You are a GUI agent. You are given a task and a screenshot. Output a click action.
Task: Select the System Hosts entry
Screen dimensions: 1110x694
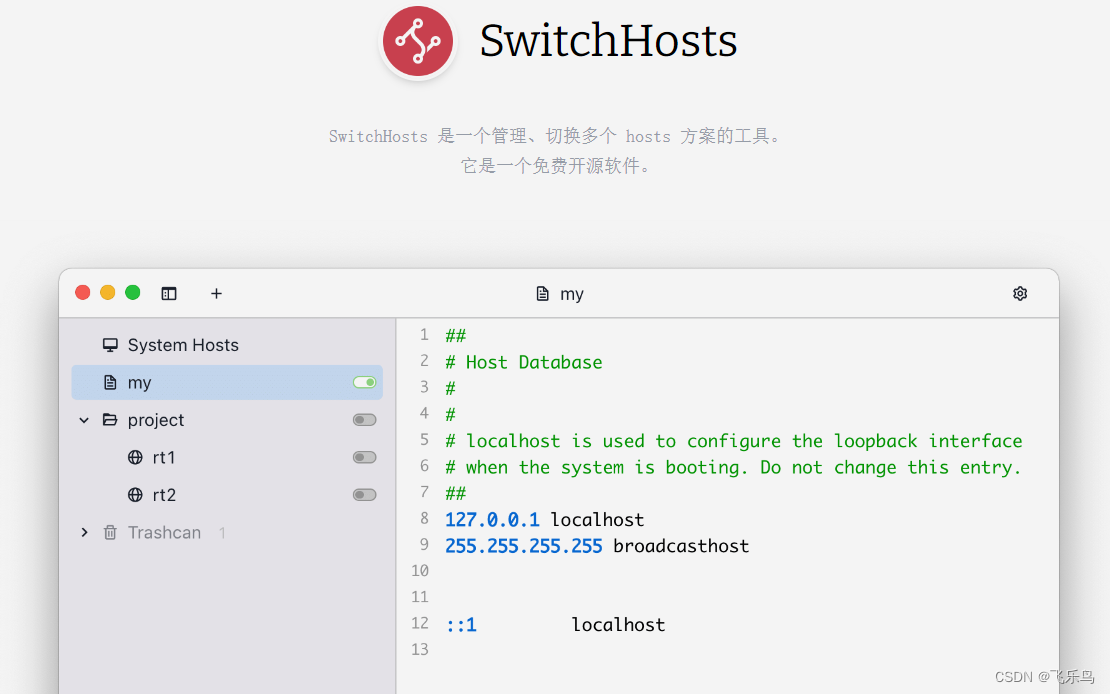[x=183, y=344]
